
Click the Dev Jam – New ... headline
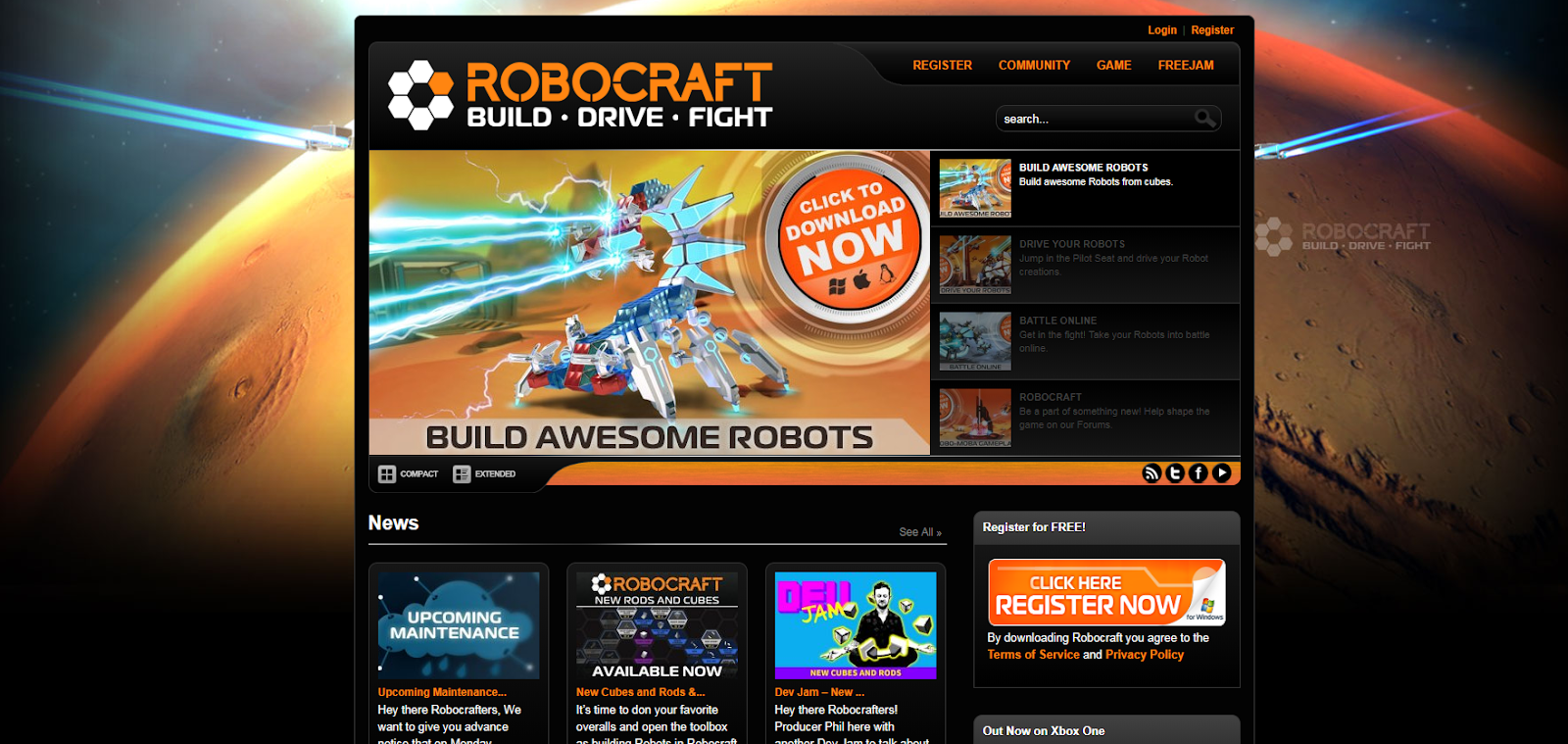click(819, 692)
